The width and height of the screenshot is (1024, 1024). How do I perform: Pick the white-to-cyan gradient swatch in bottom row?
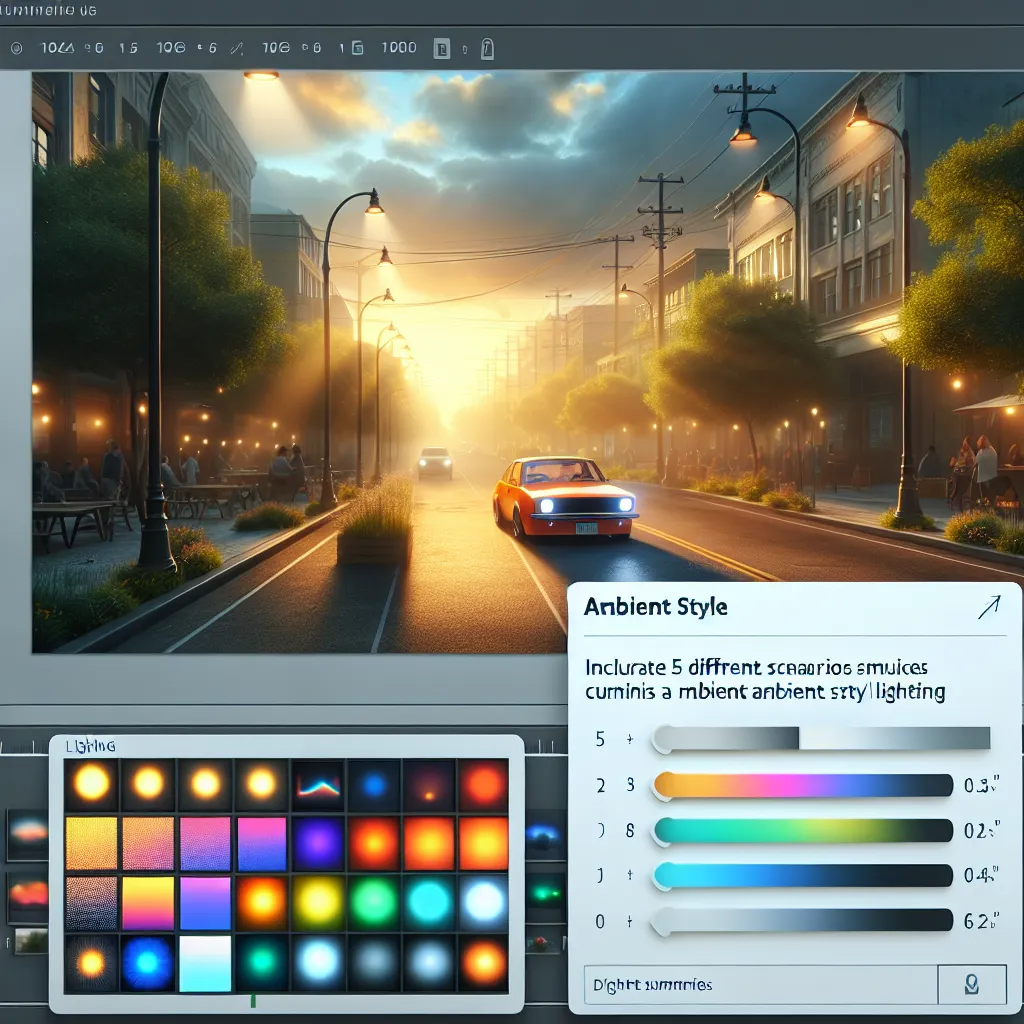tap(204, 963)
